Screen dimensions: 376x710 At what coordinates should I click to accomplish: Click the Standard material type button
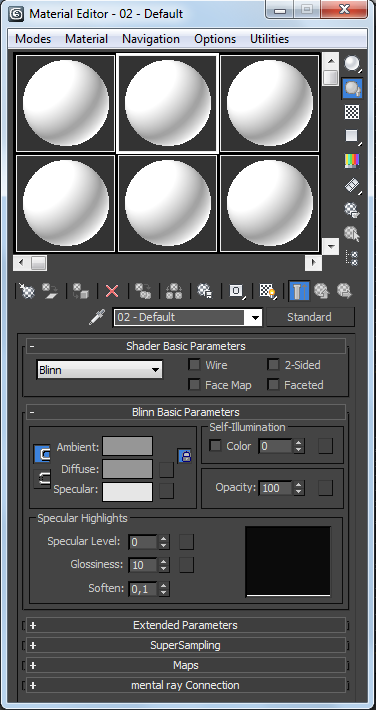click(310, 317)
